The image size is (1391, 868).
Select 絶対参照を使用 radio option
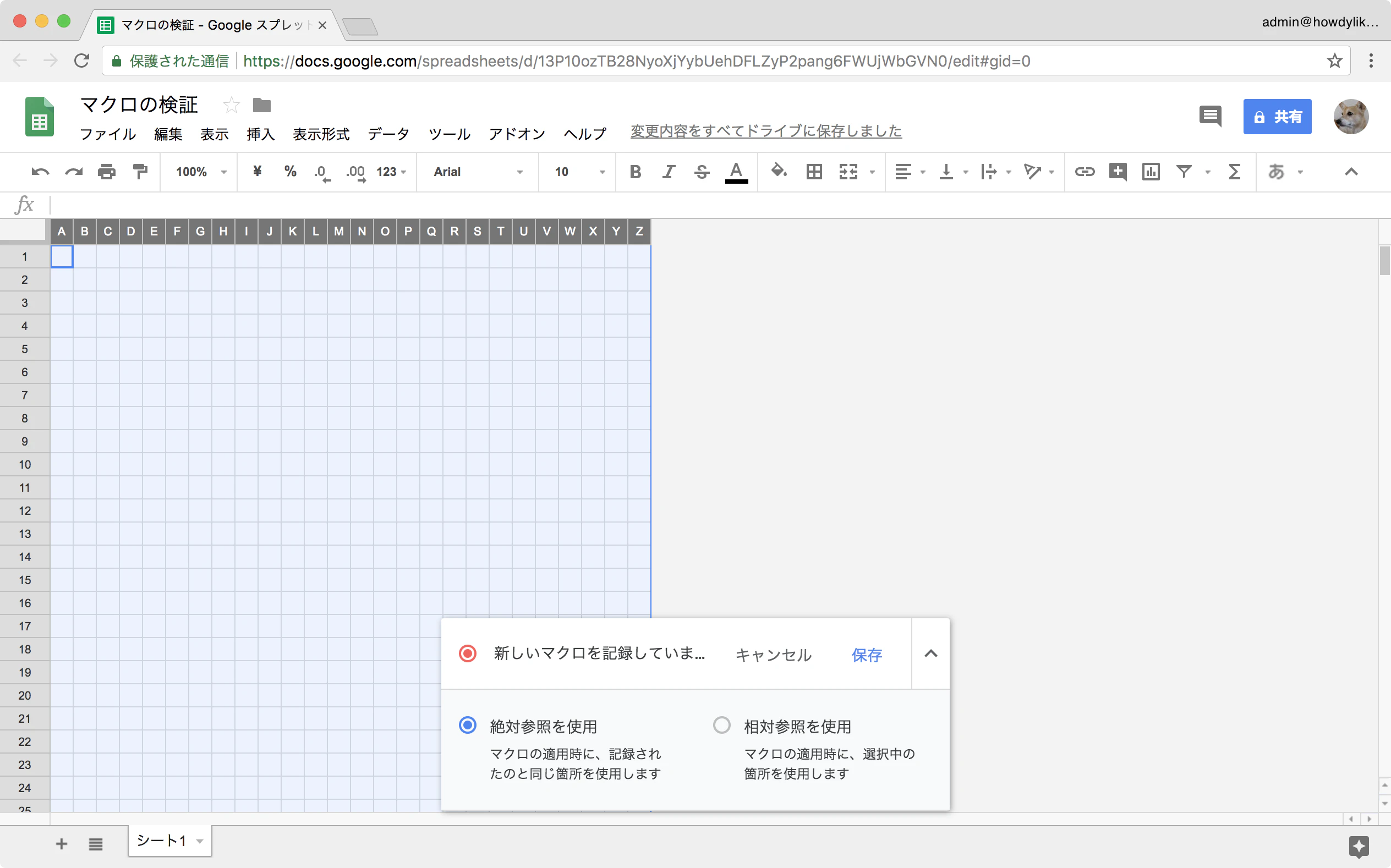(467, 725)
